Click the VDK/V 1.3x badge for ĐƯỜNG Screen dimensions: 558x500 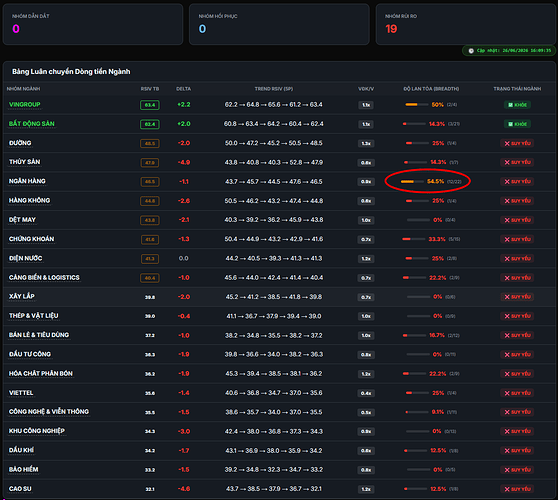tap(366, 143)
